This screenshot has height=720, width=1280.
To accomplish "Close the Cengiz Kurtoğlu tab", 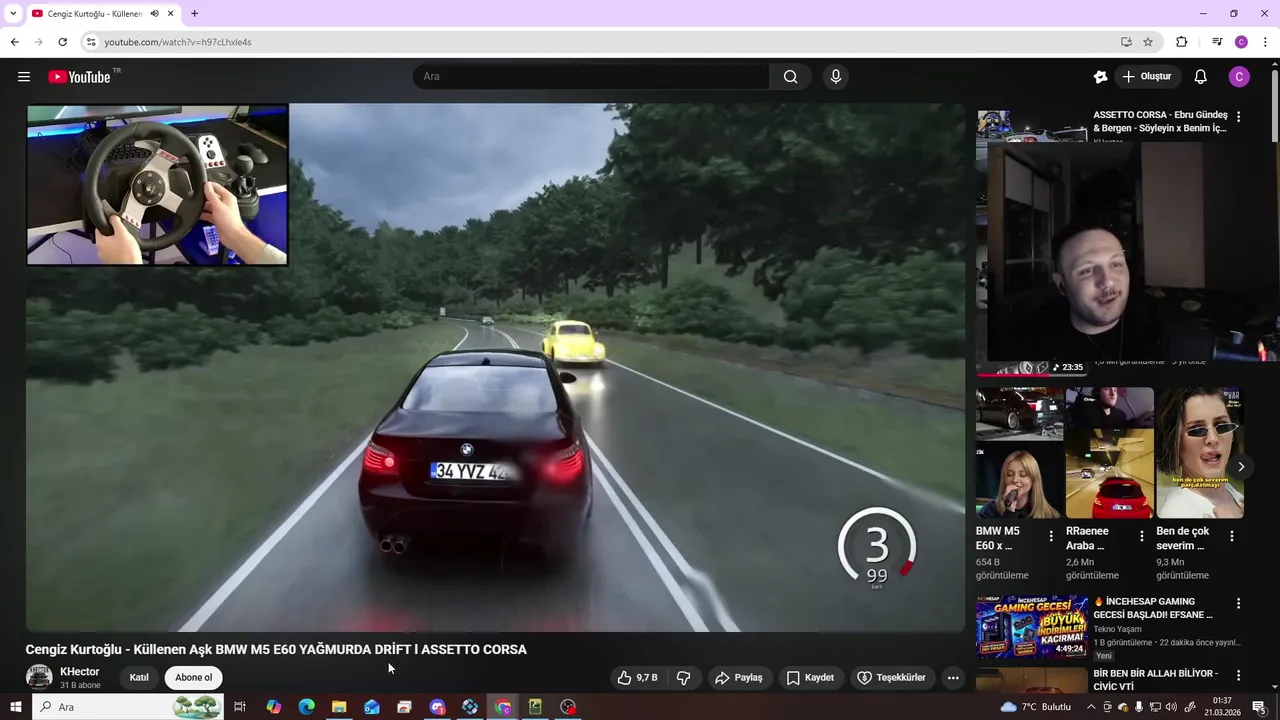I will click(171, 14).
